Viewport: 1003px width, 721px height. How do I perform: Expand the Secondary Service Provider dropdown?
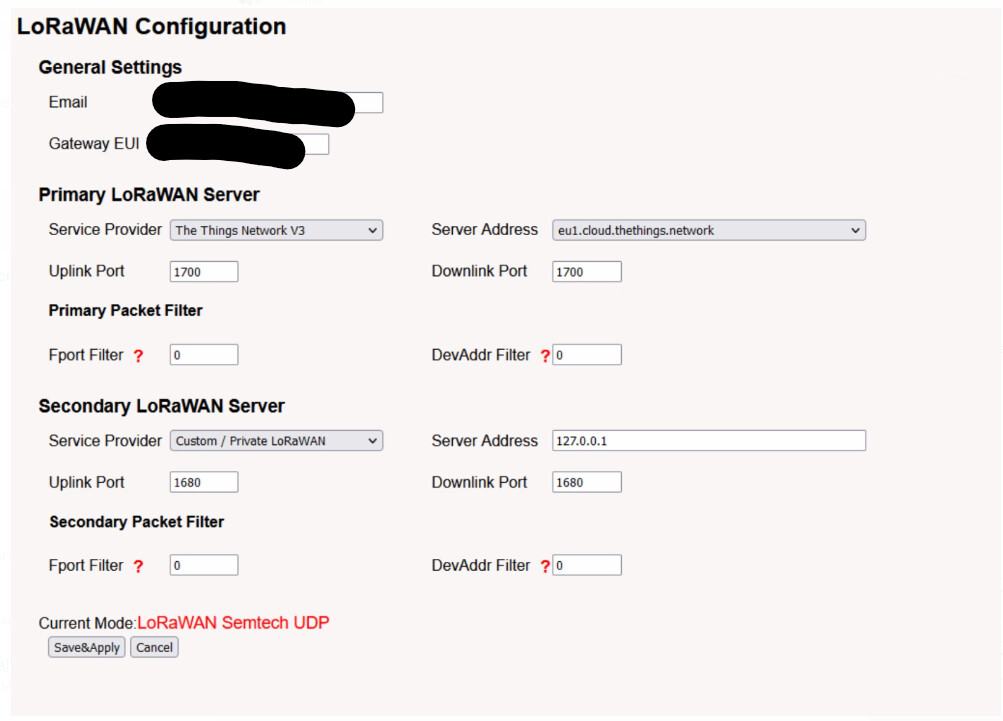click(x=276, y=441)
